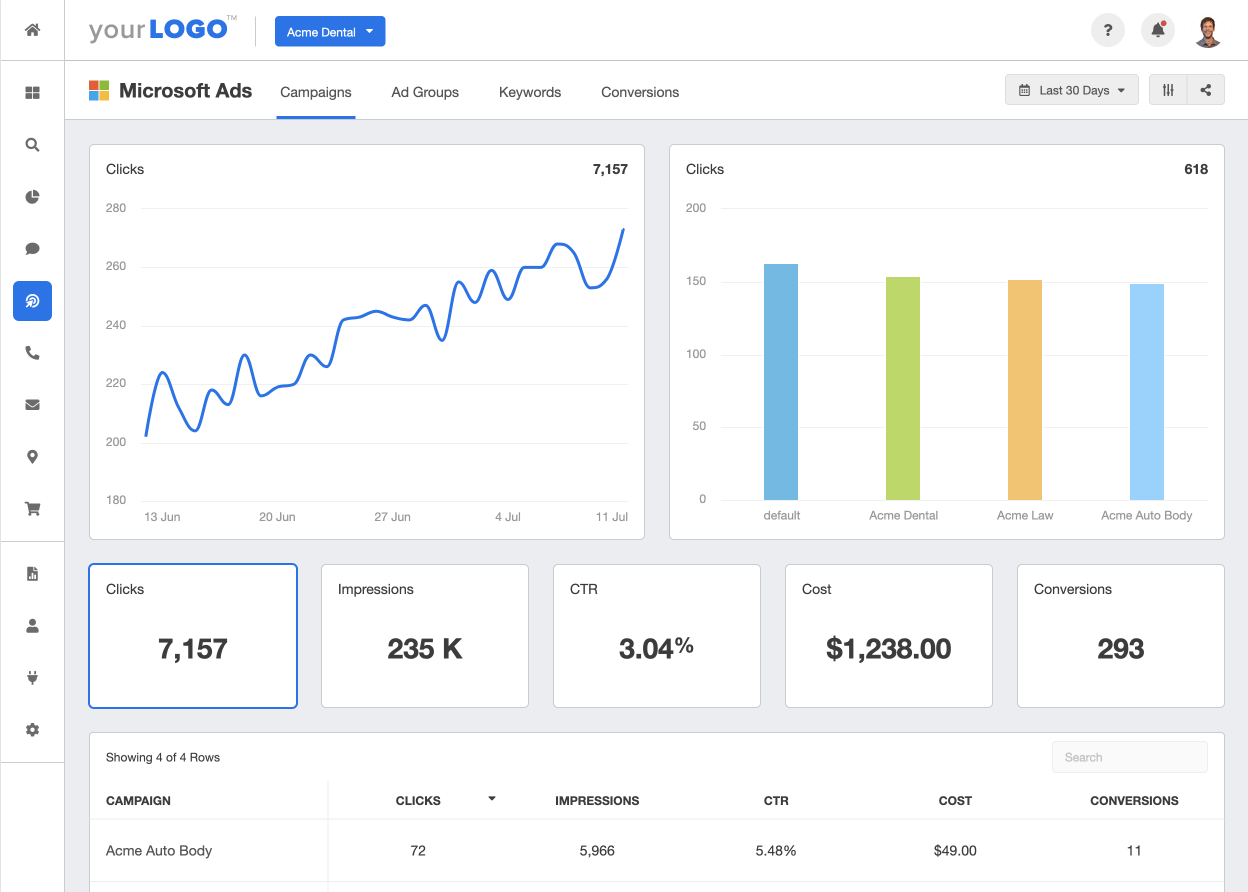Screen dimensions: 1248x892
Task: Click the table search input field
Action: [1129, 757]
